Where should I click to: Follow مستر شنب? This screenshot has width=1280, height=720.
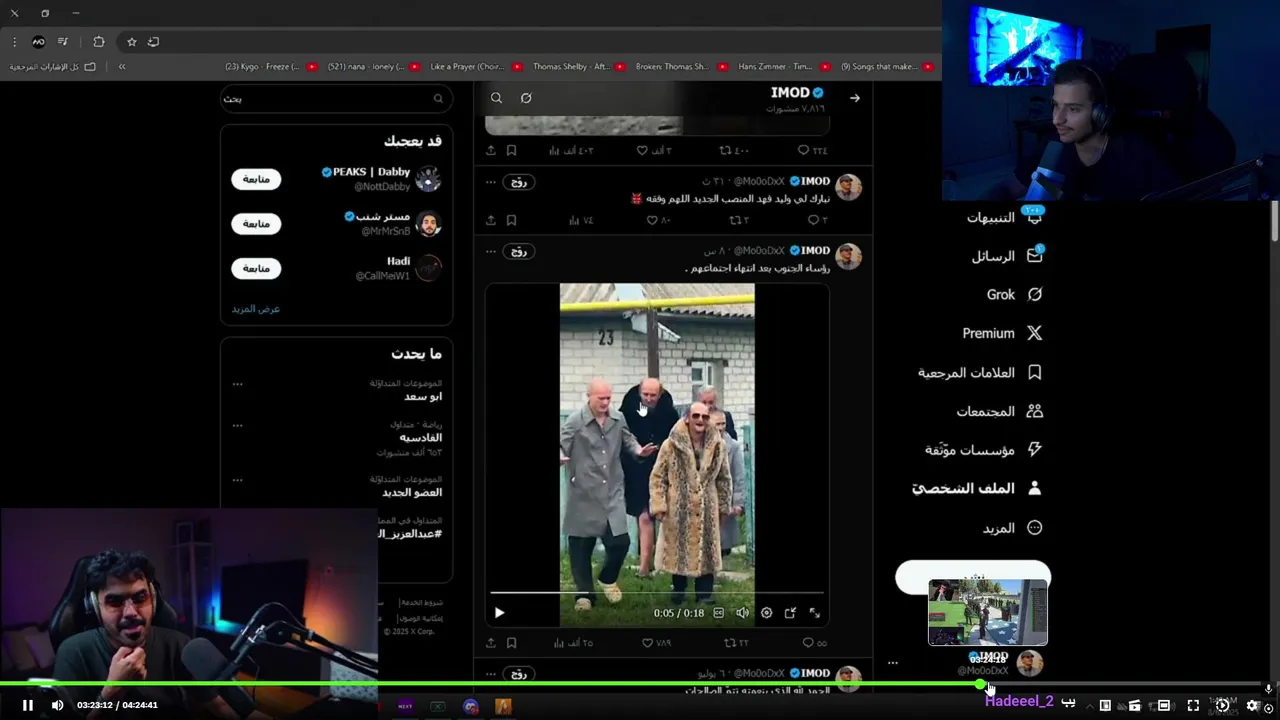pos(256,224)
